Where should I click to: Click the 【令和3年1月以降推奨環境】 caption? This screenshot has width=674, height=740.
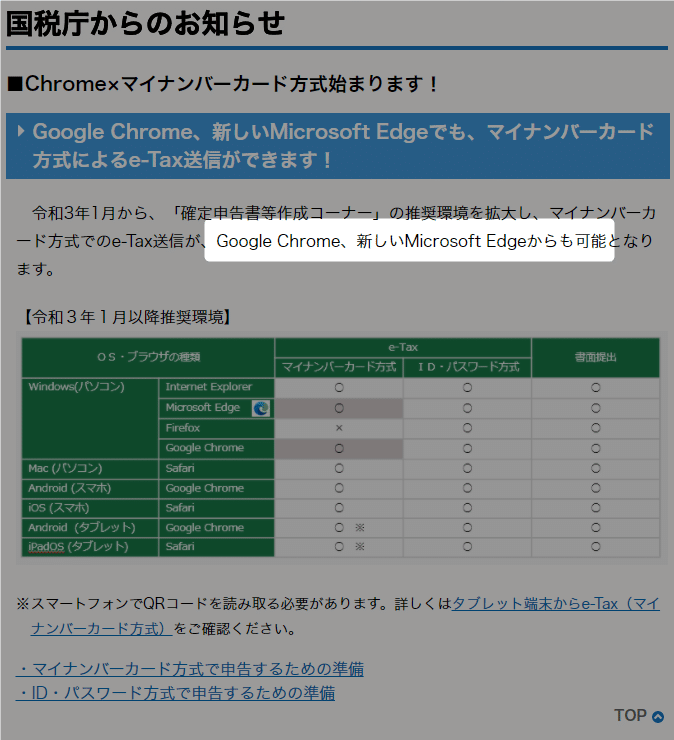[x=127, y=317]
